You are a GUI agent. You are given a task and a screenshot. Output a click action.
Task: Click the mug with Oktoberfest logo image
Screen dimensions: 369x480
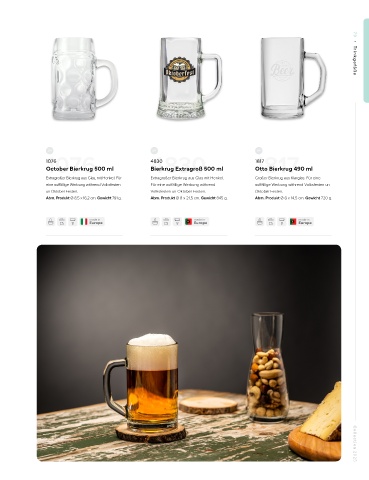[x=189, y=78]
